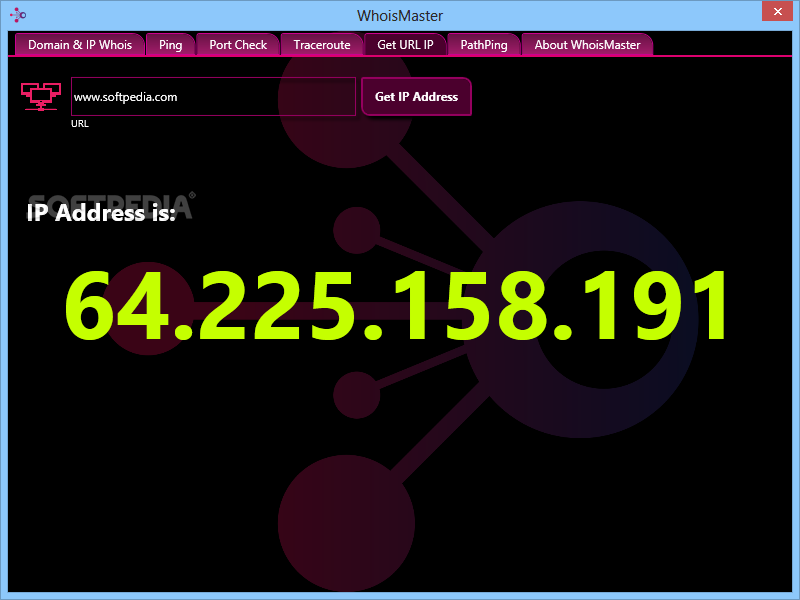Click the WhoisMaster app icon in title bar
800x600 pixels.
click(x=18, y=15)
